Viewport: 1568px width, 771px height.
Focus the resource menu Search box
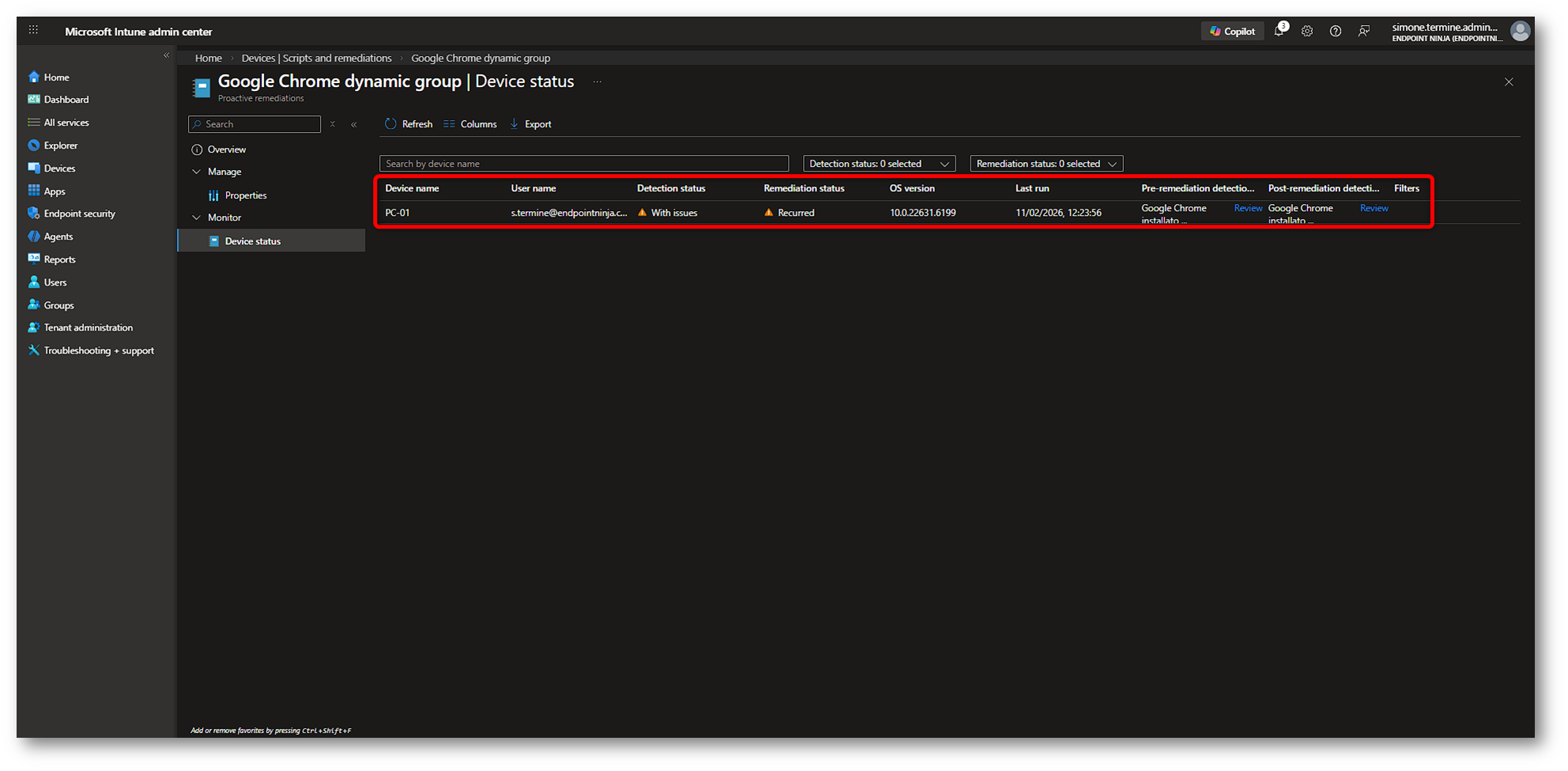(254, 124)
